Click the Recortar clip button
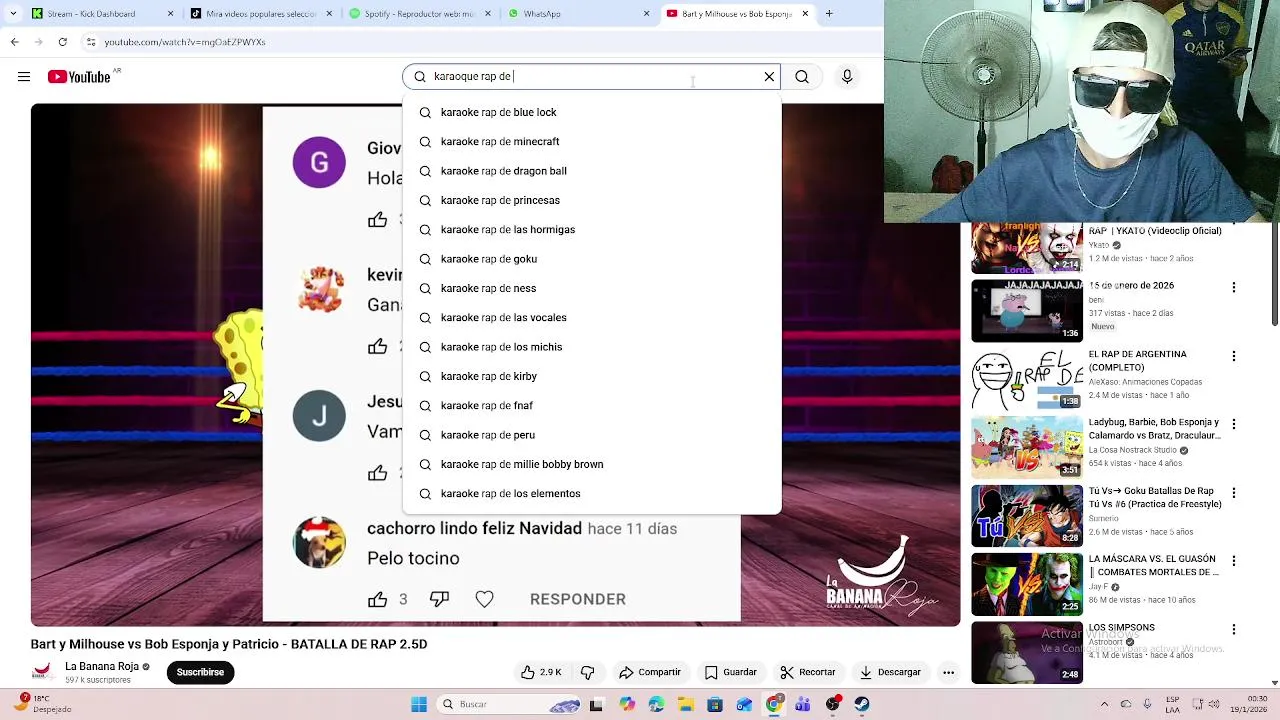The height and width of the screenshot is (720, 1280). (x=808, y=672)
